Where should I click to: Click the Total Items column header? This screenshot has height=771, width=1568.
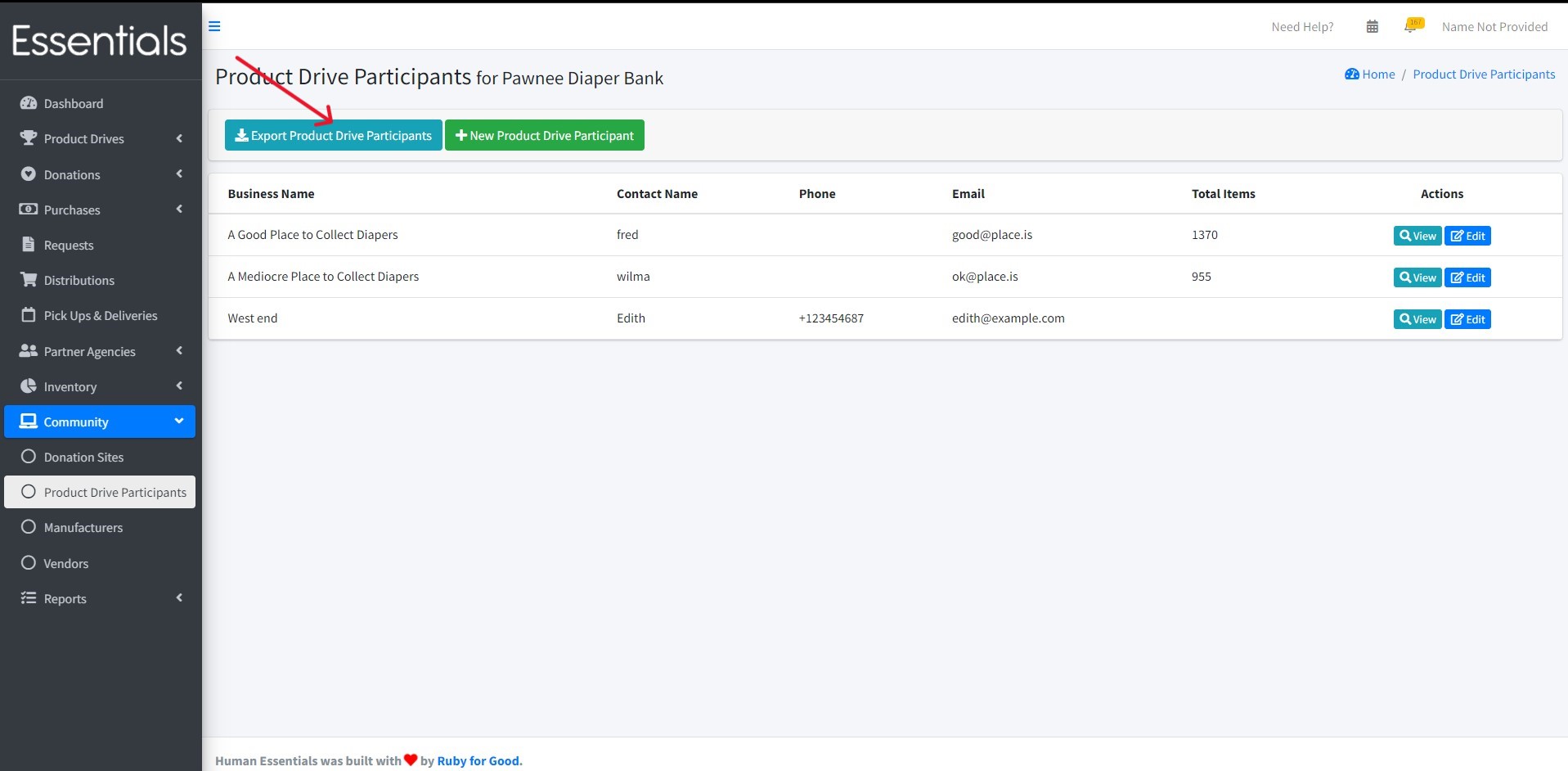1223,194
